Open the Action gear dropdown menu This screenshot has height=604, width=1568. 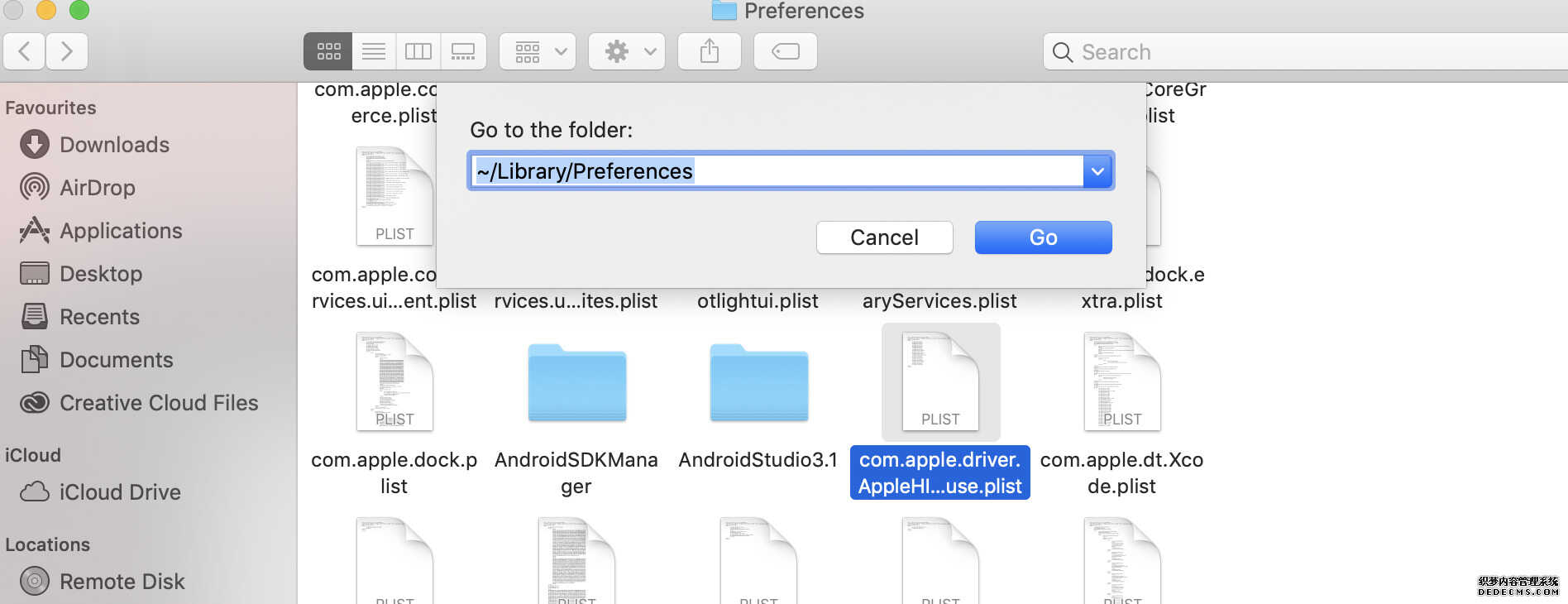pyautogui.click(x=627, y=52)
